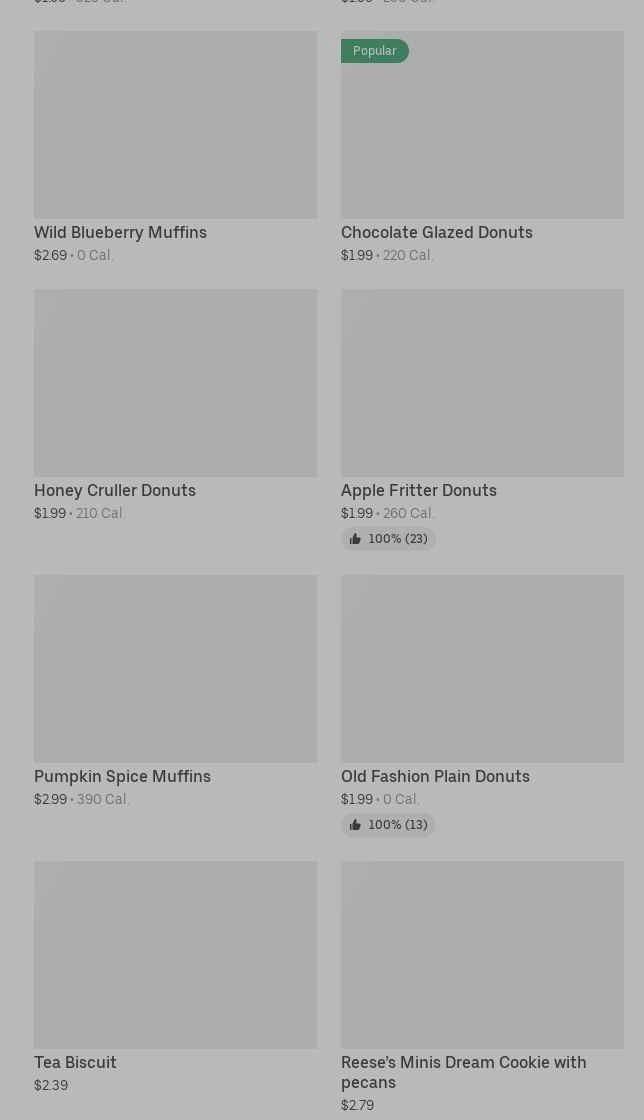
Task: Click the thumbs-up icon under Apple Fritter Donuts
Action: coord(355,539)
